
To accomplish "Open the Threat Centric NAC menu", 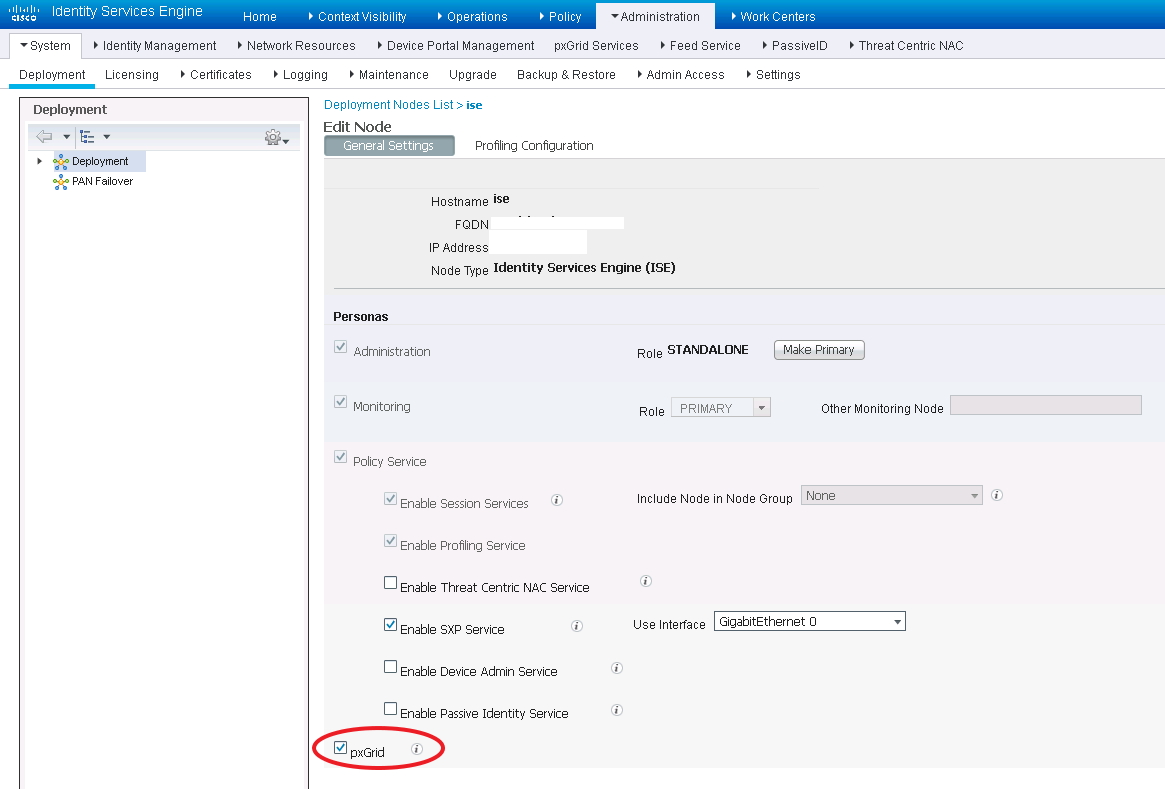I will point(906,45).
